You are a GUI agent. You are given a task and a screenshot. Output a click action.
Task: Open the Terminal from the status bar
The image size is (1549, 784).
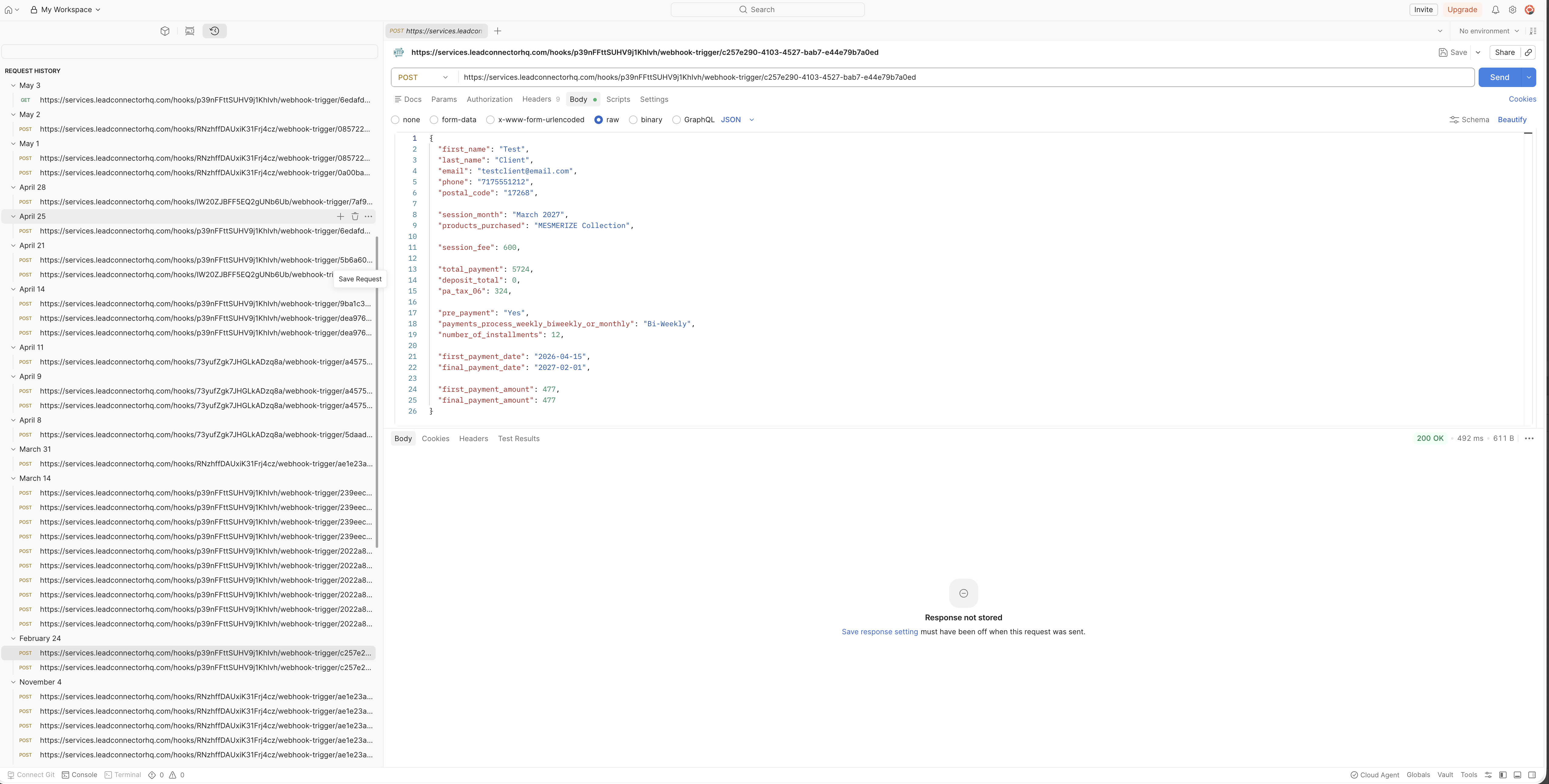click(123, 775)
